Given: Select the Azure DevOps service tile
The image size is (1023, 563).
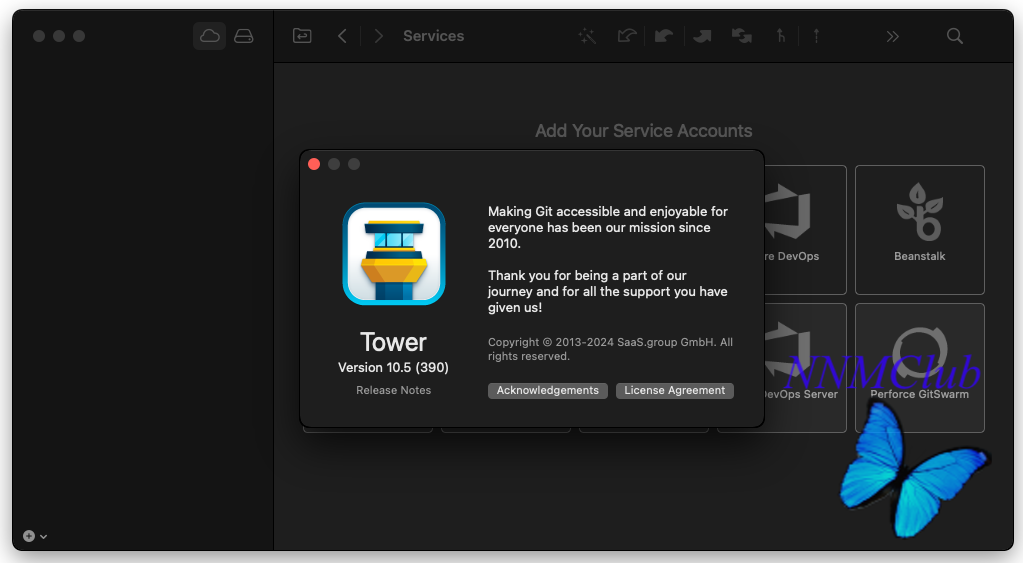Looking at the screenshot, I should (x=806, y=230).
